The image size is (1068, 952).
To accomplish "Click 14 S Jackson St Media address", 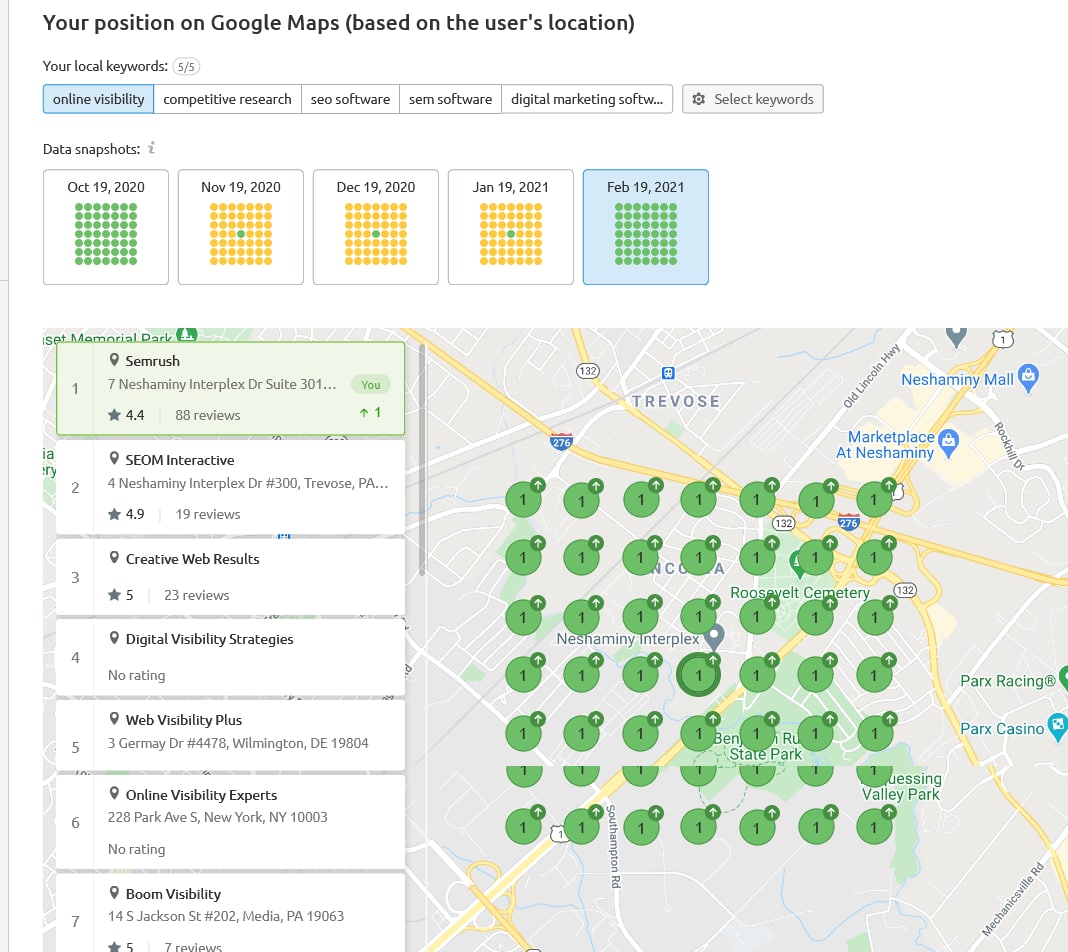I will click(225, 916).
